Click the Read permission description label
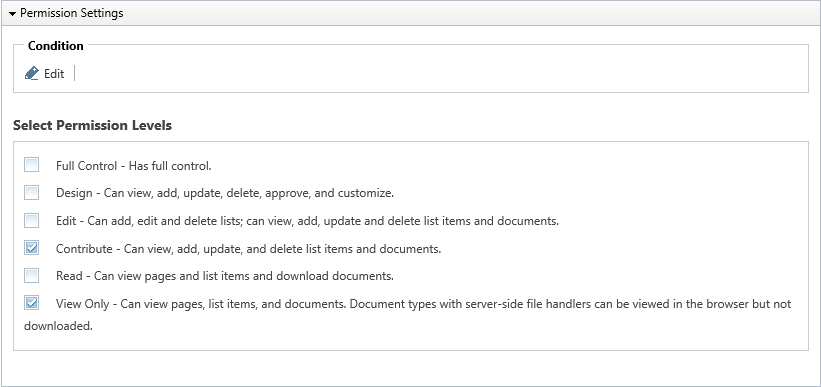This screenshot has height=387, width=821. [x=225, y=276]
